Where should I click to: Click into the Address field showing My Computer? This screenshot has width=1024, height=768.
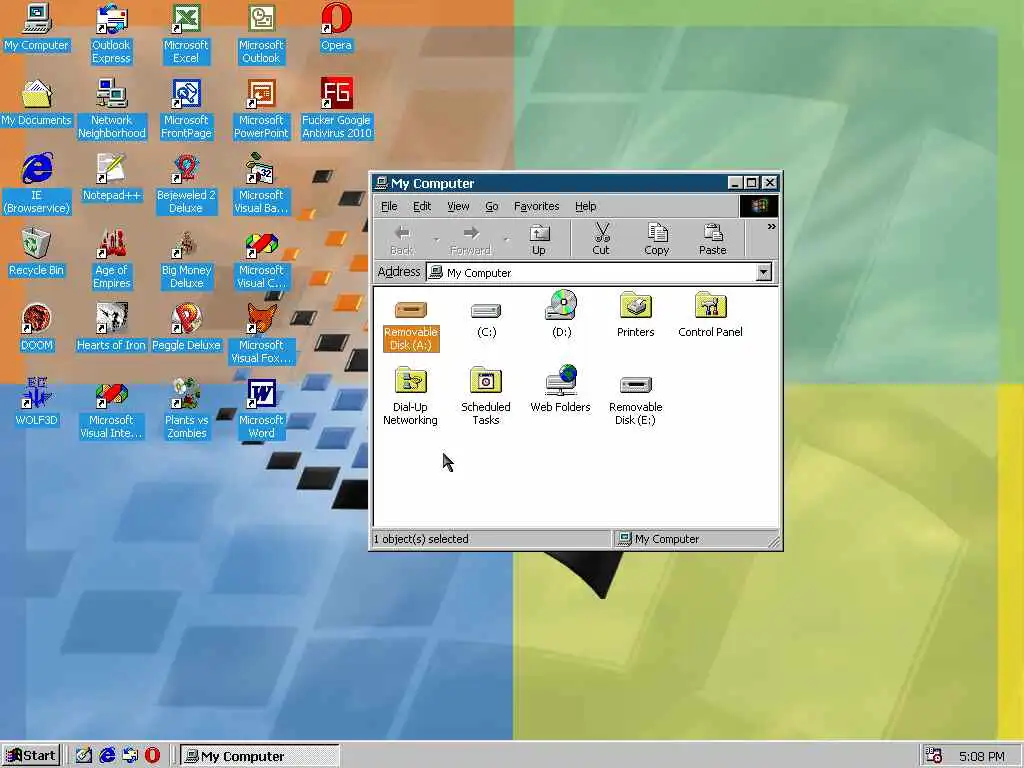coord(591,272)
